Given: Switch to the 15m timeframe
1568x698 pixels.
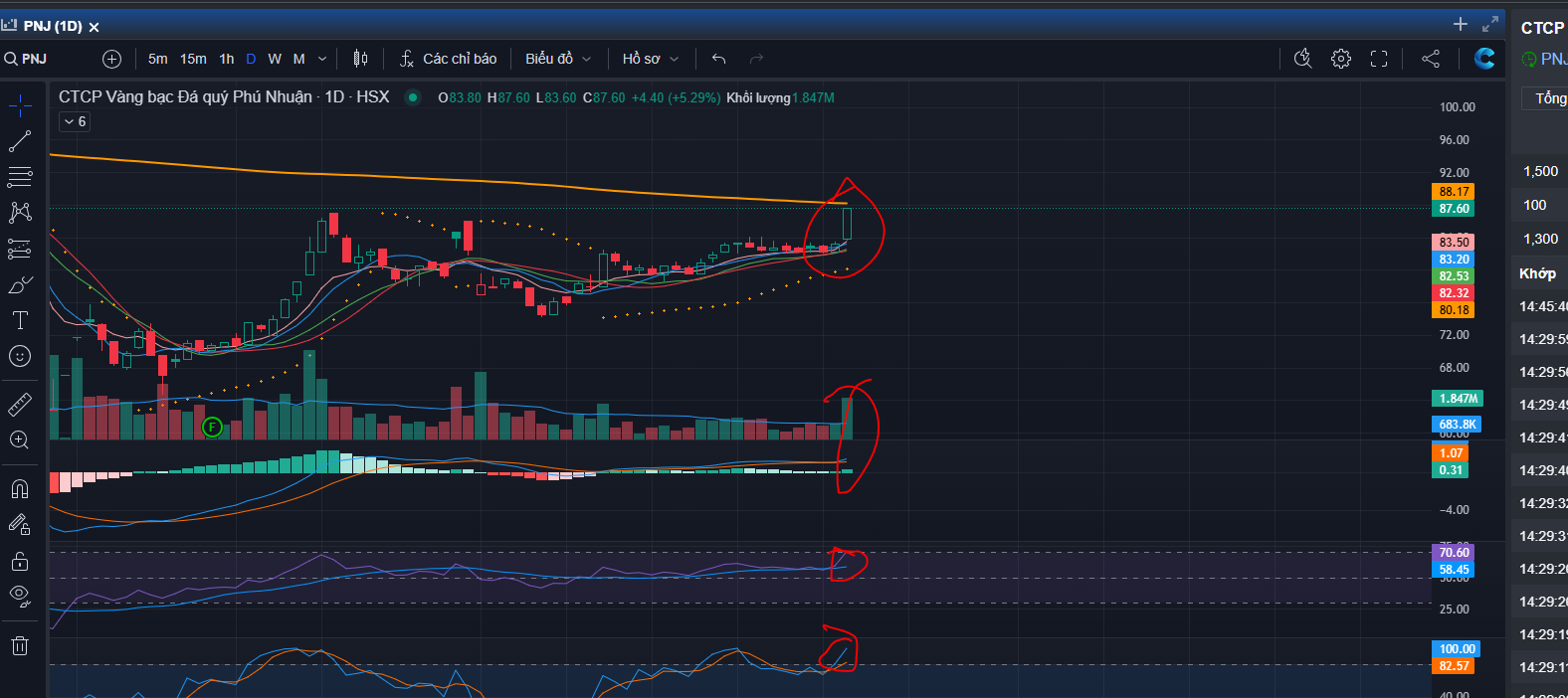Looking at the screenshot, I should pyautogui.click(x=193, y=59).
